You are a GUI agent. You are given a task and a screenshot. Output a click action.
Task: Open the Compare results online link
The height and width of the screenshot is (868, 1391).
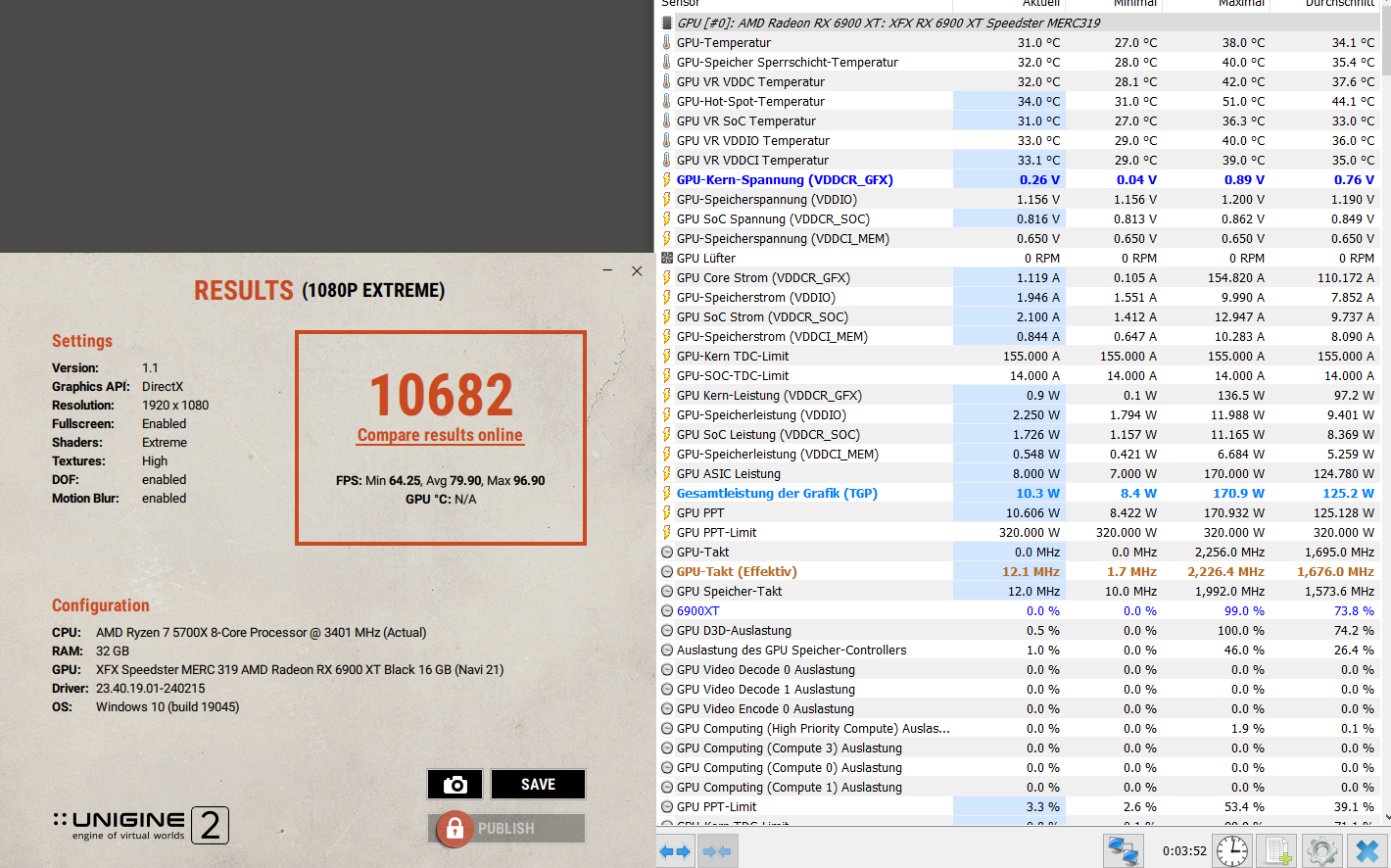point(440,435)
